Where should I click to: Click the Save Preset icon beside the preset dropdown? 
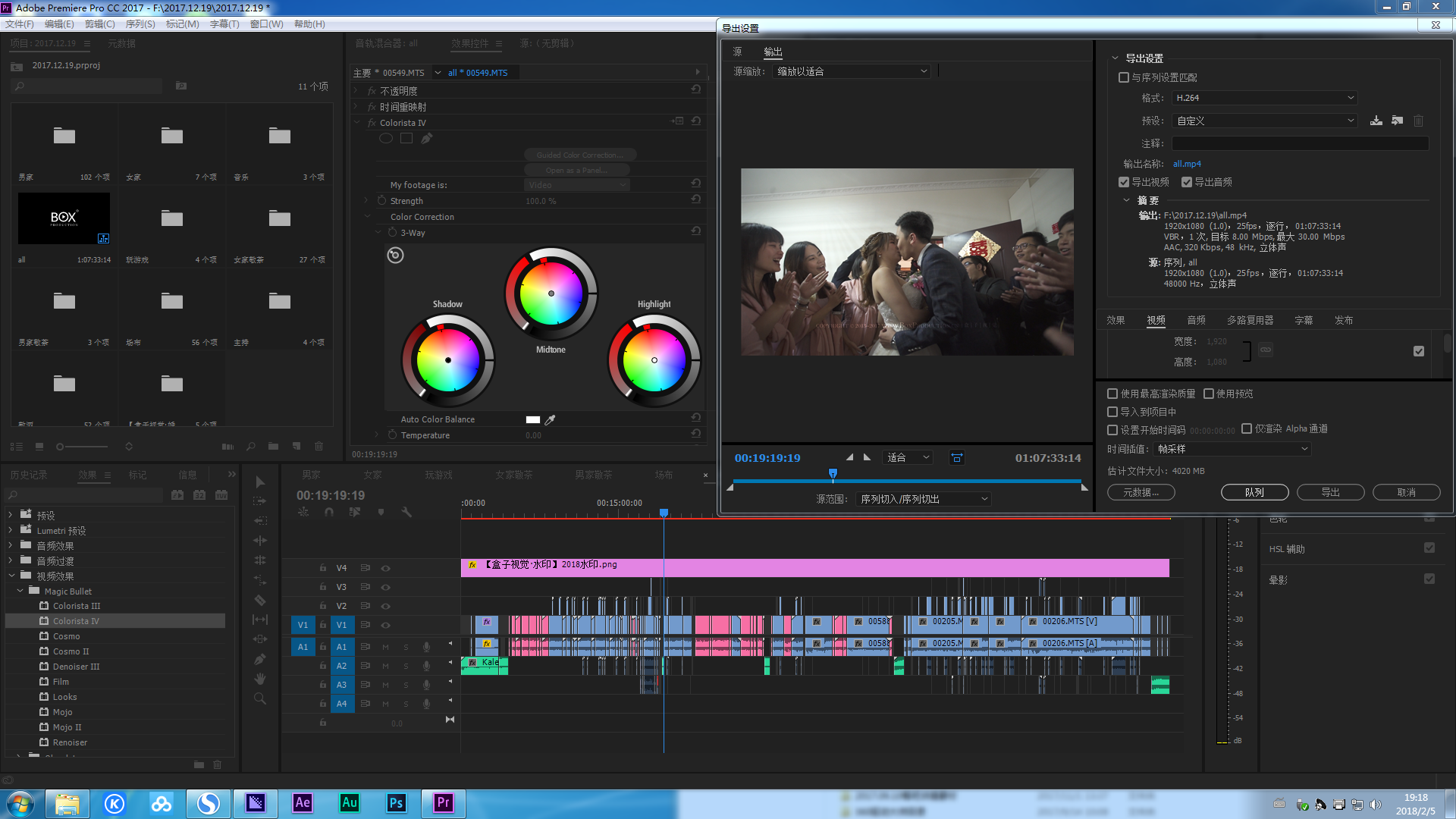pyautogui.click(x=1376, y=121)
